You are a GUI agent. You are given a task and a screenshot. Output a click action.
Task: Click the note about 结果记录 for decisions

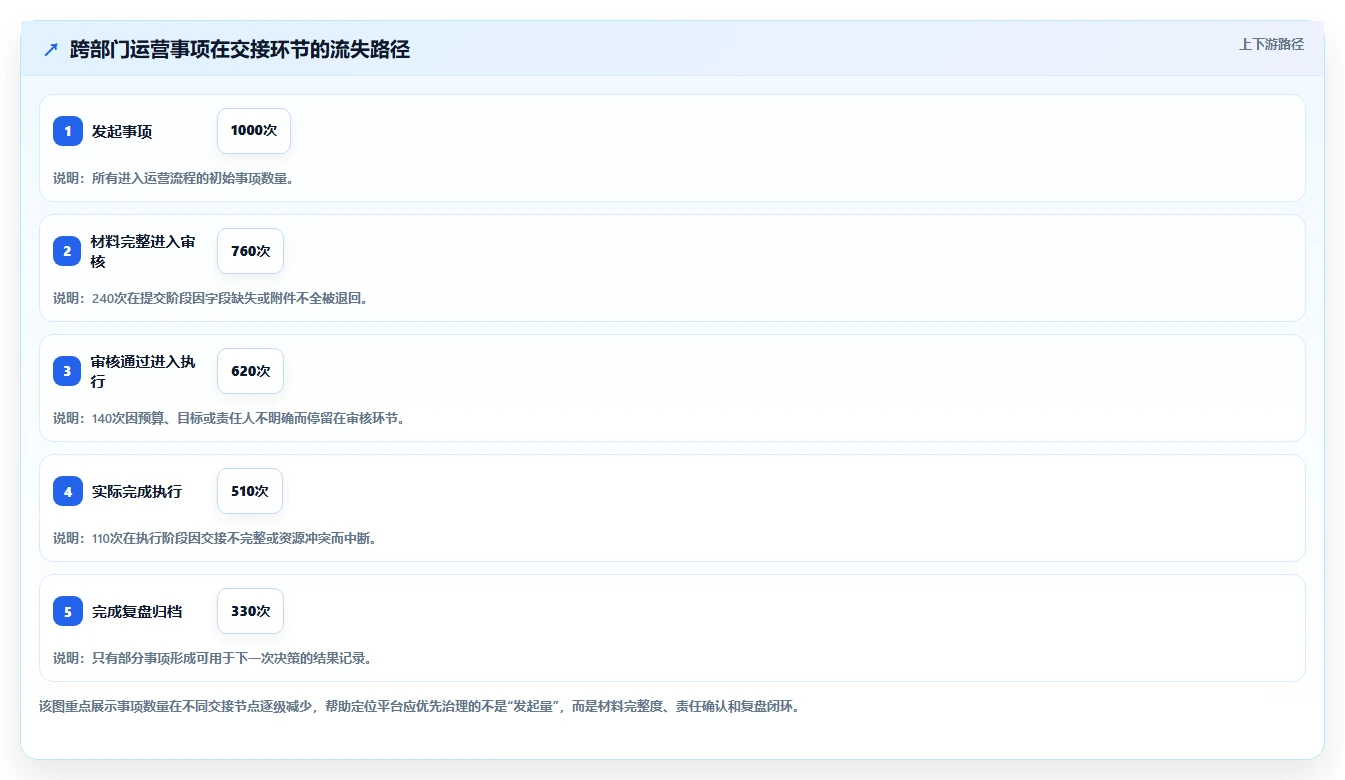coord(213,658)
